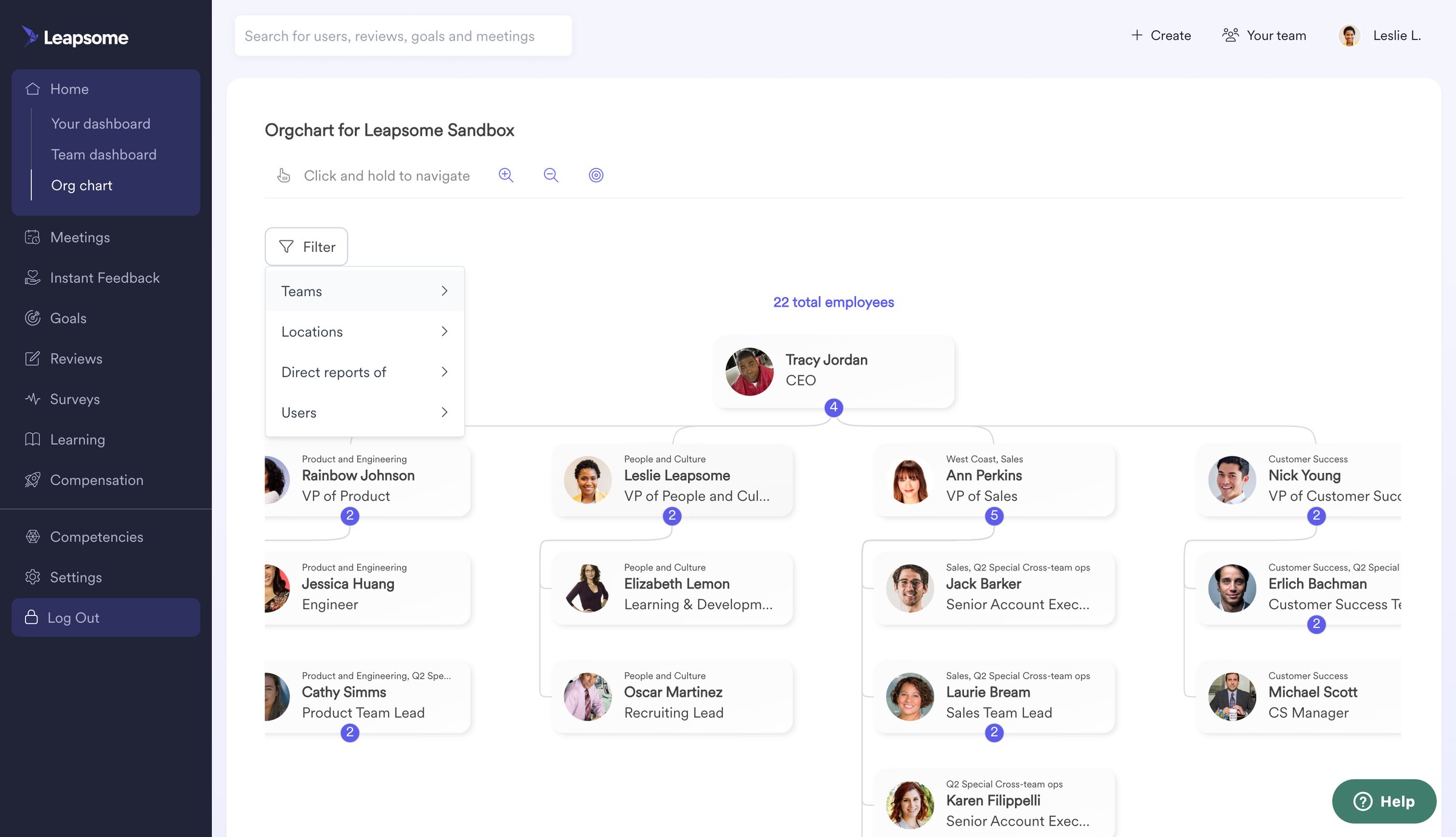Toggle Rainbow Johnson's 2 reports badge
The image size is (1456, 837).
tap(350, 516)
